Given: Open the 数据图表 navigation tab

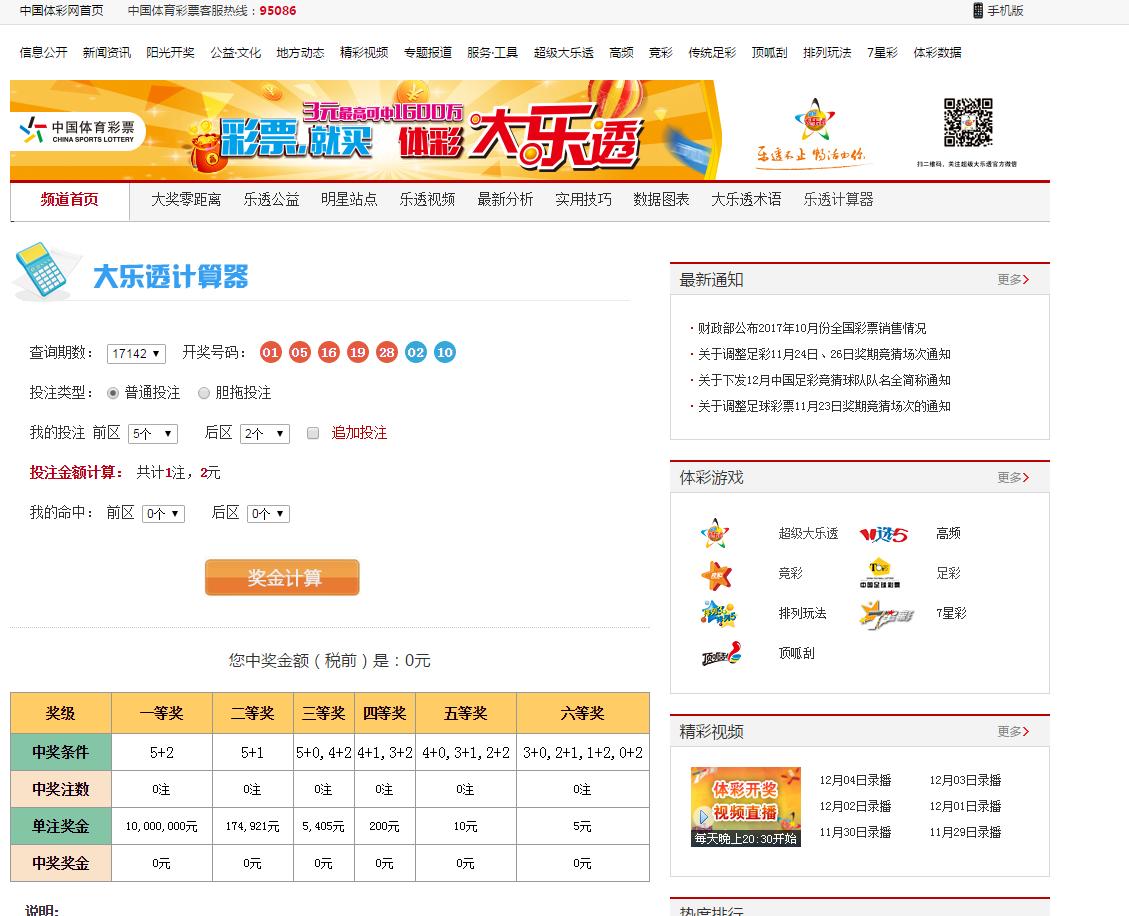Looking at the screenshot, I should point(661,200).
